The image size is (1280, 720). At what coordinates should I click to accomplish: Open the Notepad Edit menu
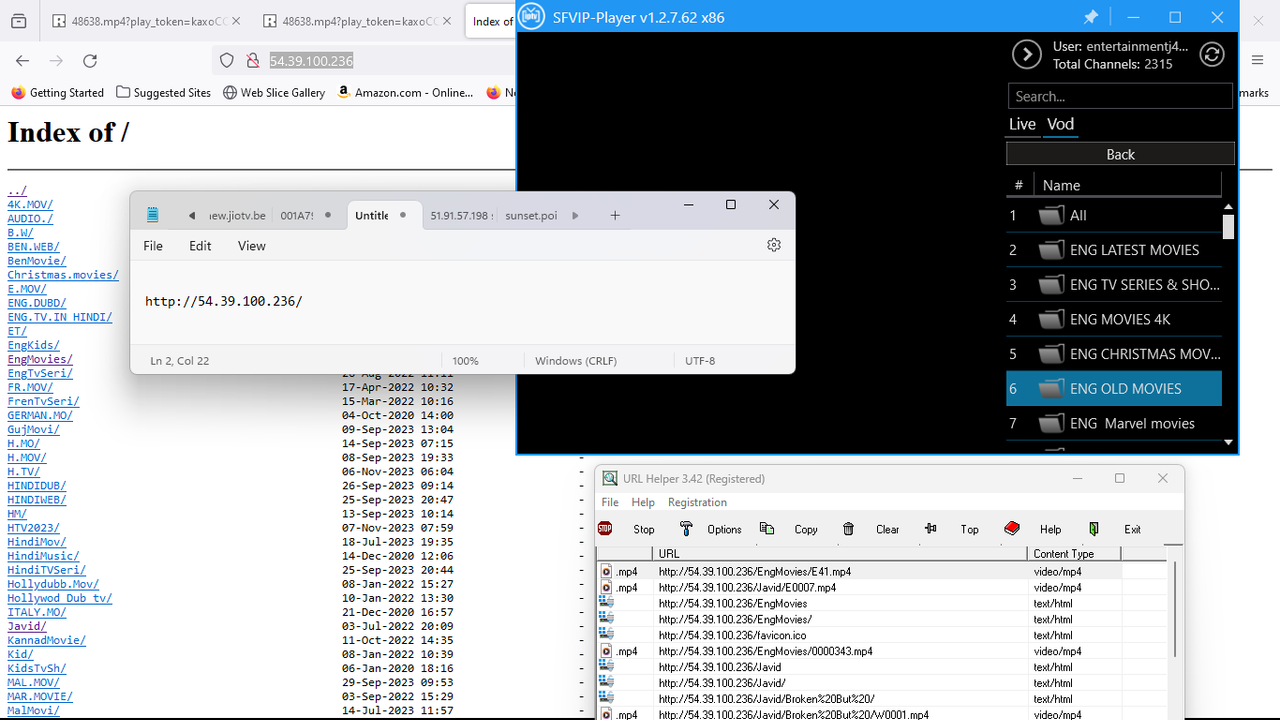200,246
